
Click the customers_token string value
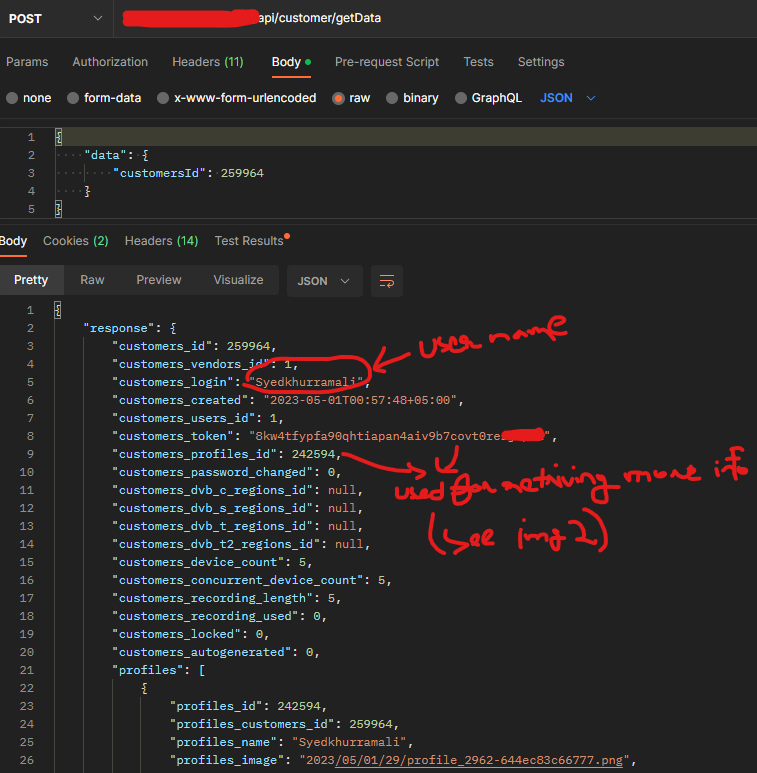pyautogui.click(x=400, y=436)
